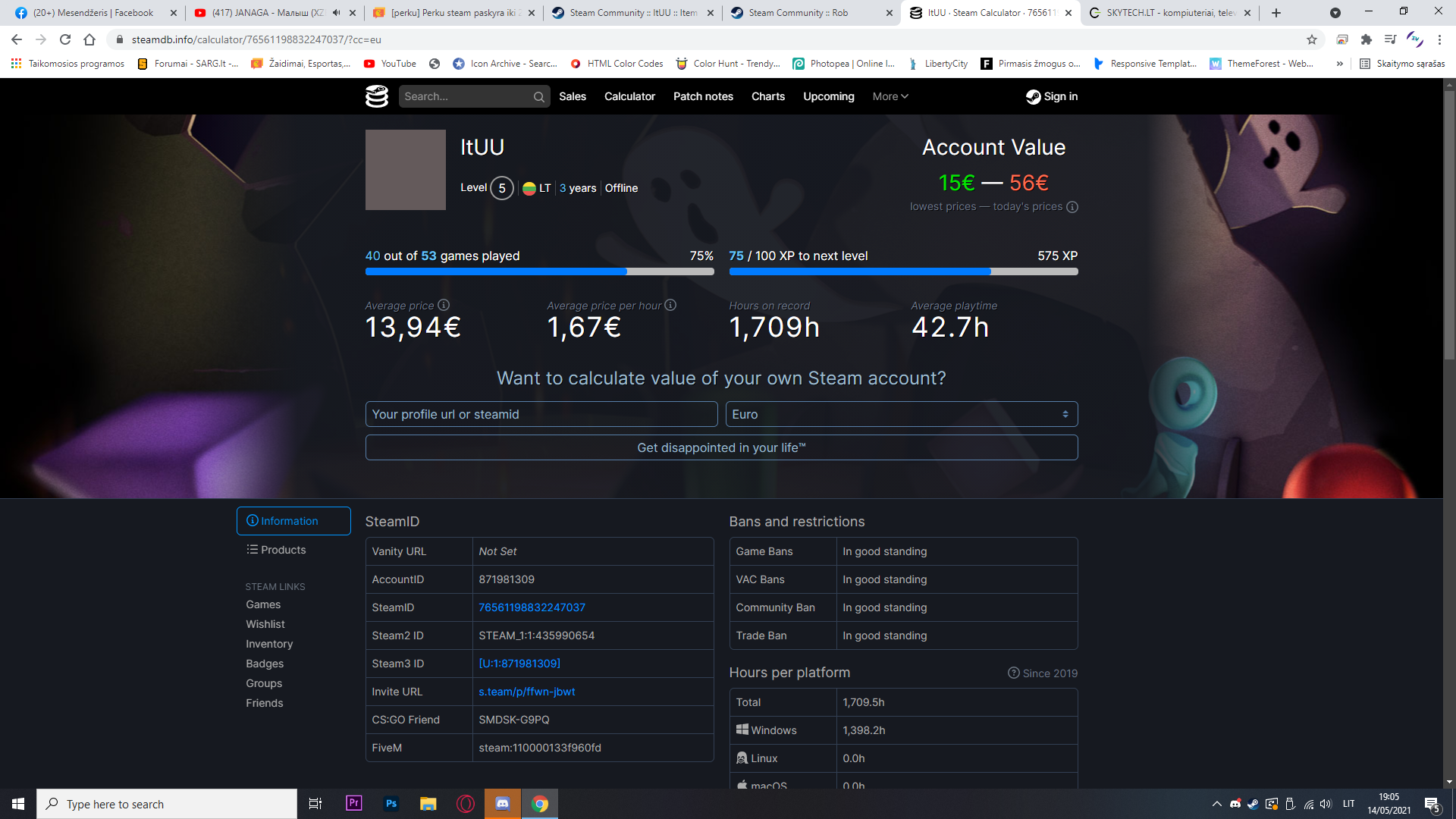The width and height of the screenshot is (1456, 819).
Task: Click the info icon beside today's prices
Action: tap(1072, 207)
